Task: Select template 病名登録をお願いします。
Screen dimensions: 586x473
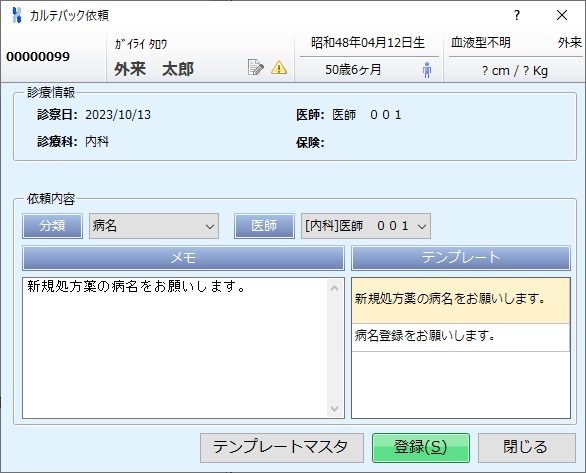Action: 460,337
